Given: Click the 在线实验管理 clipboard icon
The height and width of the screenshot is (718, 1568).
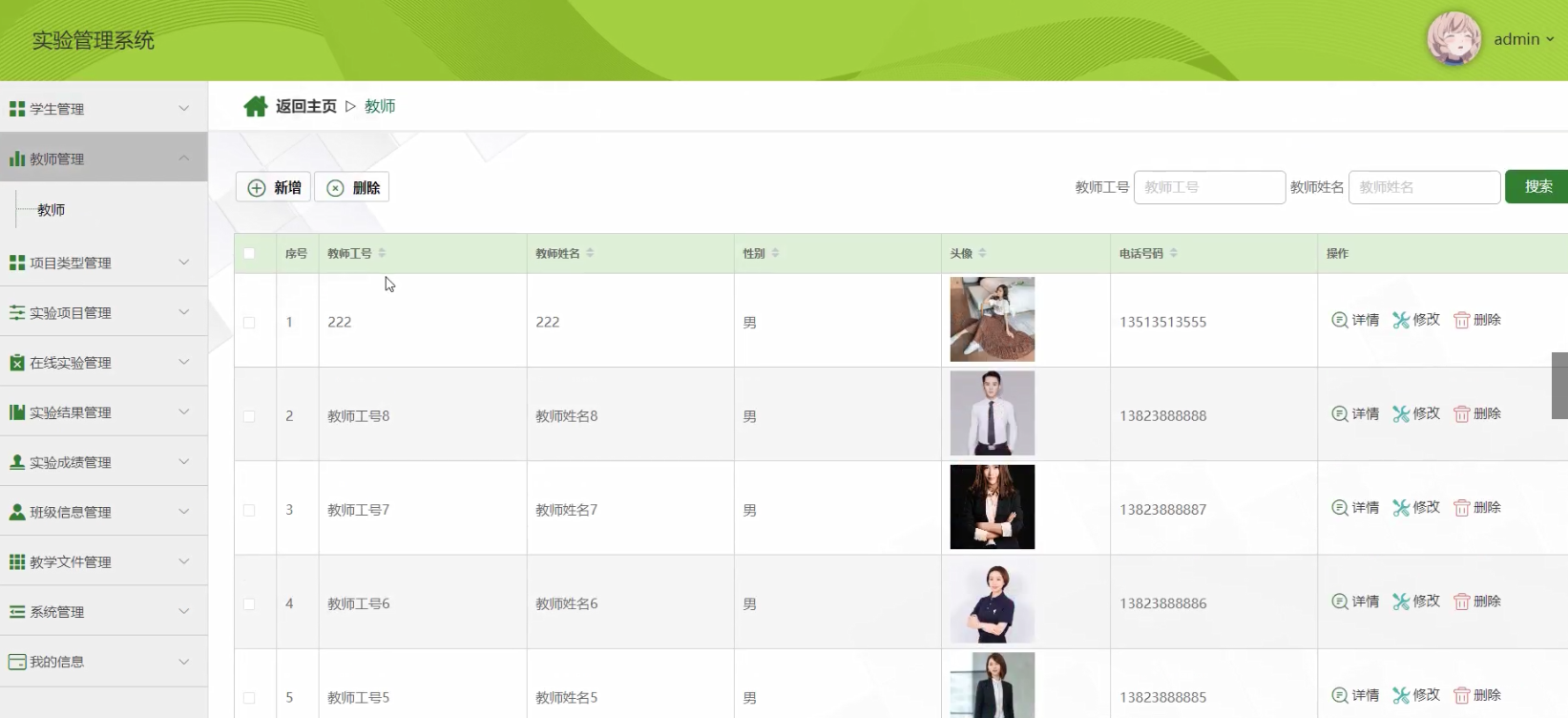Looking at the screenshot, I should 17,363.
